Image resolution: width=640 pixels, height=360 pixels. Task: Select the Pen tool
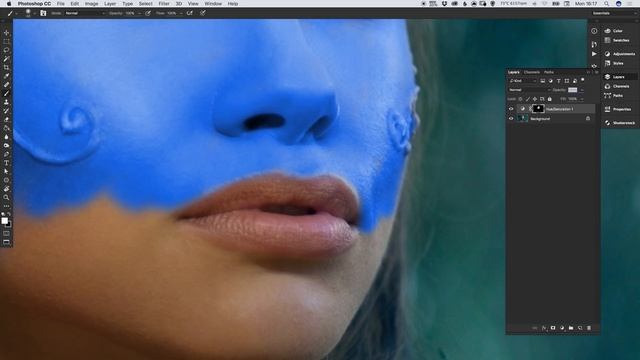click(x=6, y=154)
